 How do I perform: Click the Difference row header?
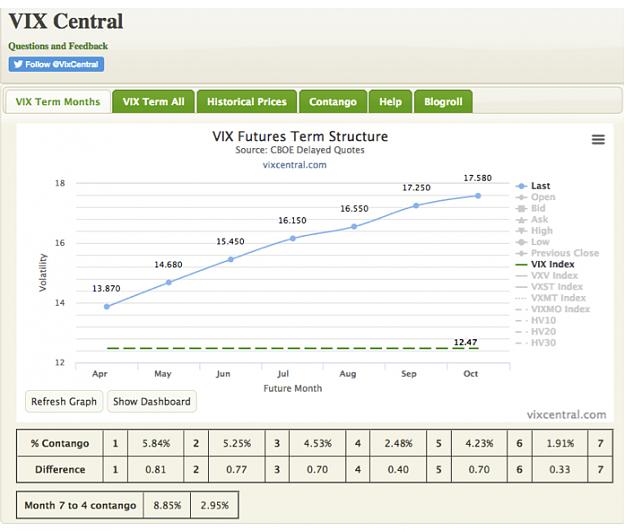click(60, 470)
